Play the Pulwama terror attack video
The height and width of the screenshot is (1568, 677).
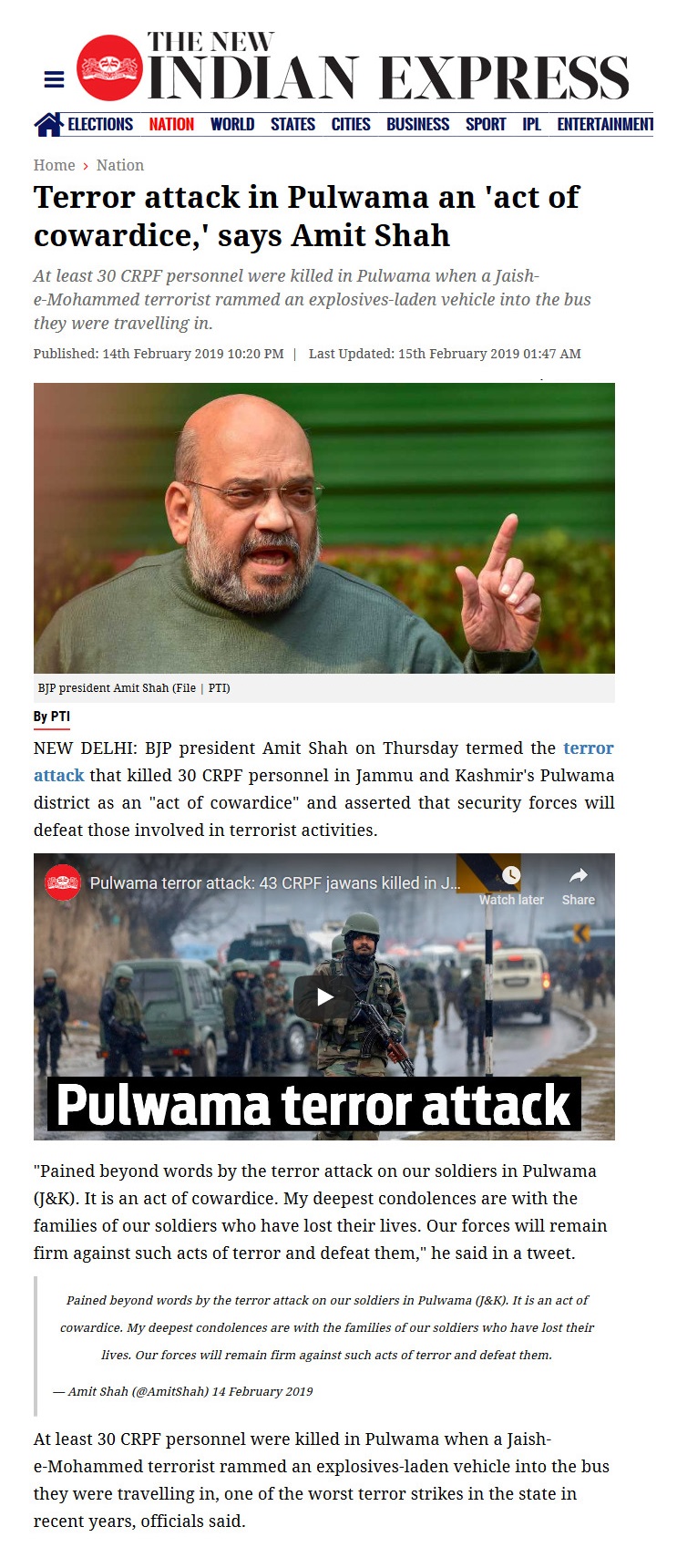coord(324,996)
